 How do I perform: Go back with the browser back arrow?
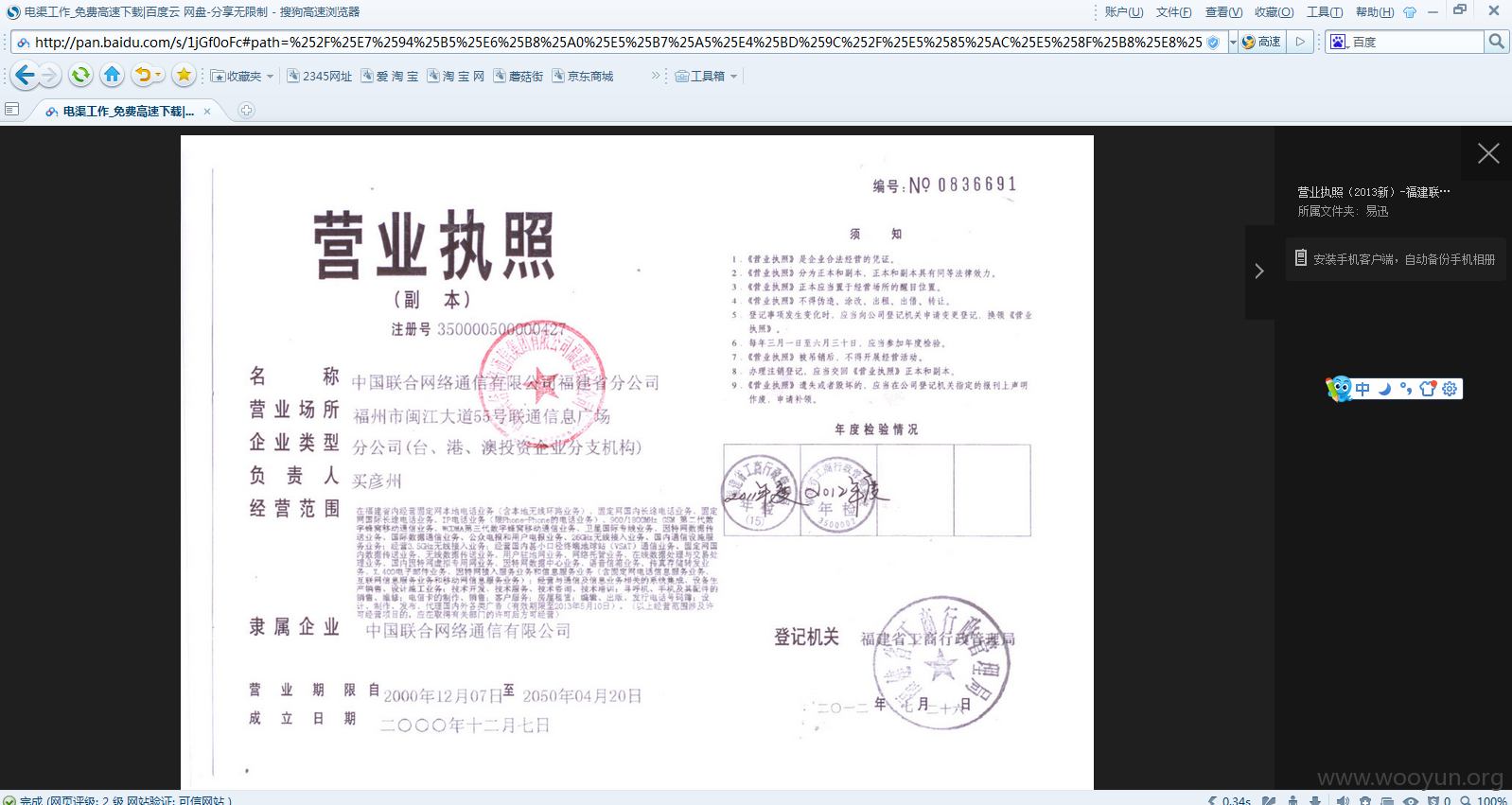tap(25, 75)
